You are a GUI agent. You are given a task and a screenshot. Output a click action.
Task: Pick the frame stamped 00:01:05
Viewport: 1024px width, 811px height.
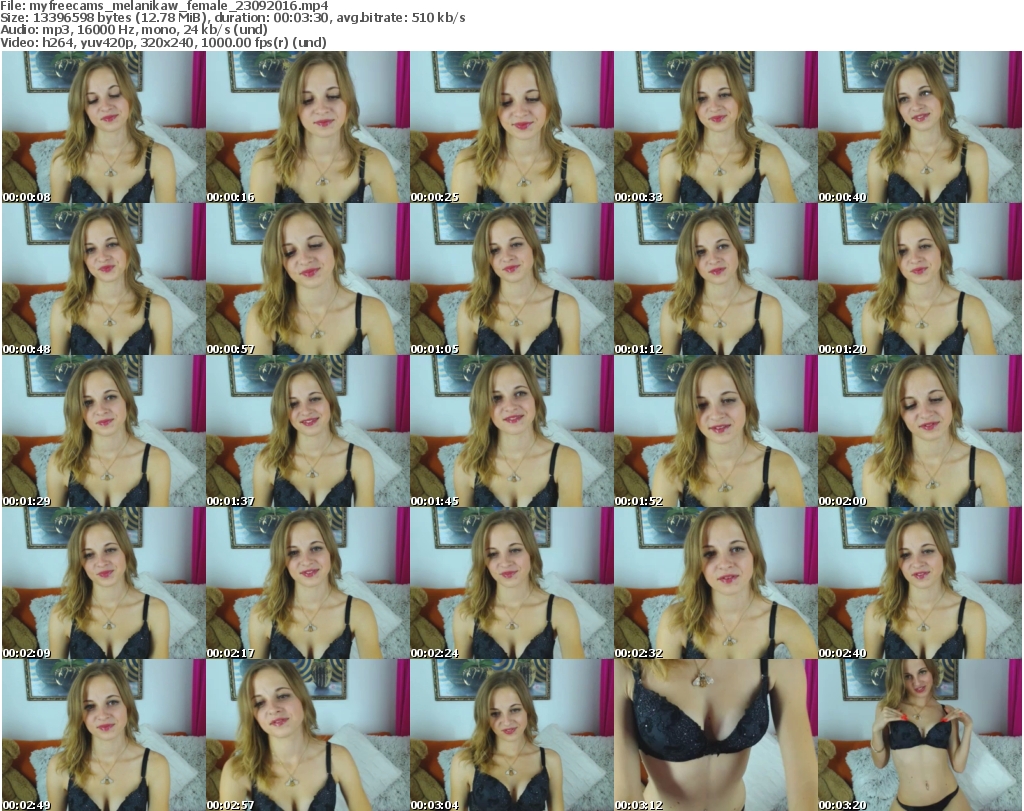511,279
